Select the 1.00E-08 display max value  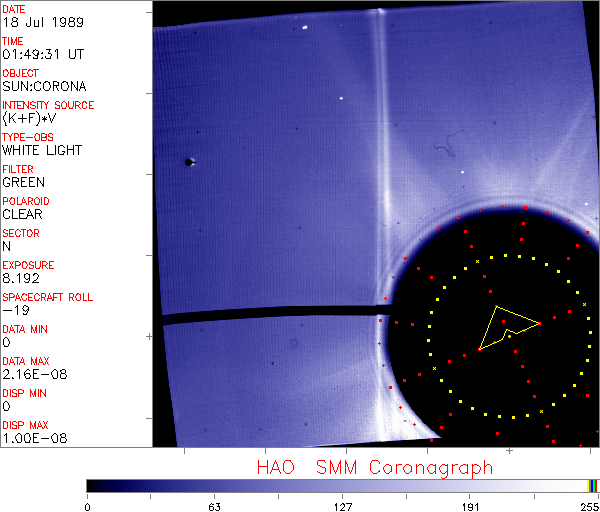(x=35, y=439)
